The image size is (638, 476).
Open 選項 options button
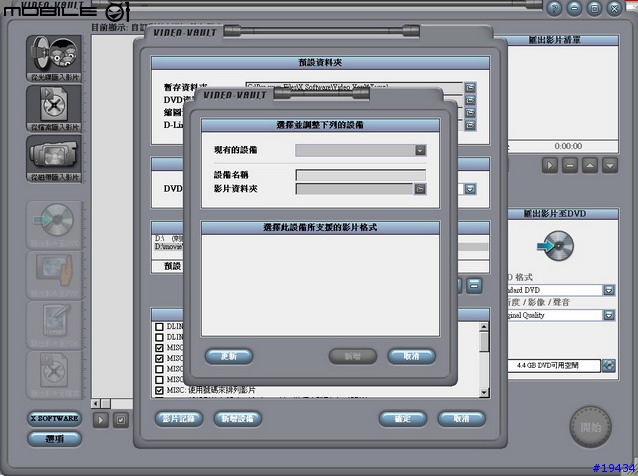tap(55, 439)
